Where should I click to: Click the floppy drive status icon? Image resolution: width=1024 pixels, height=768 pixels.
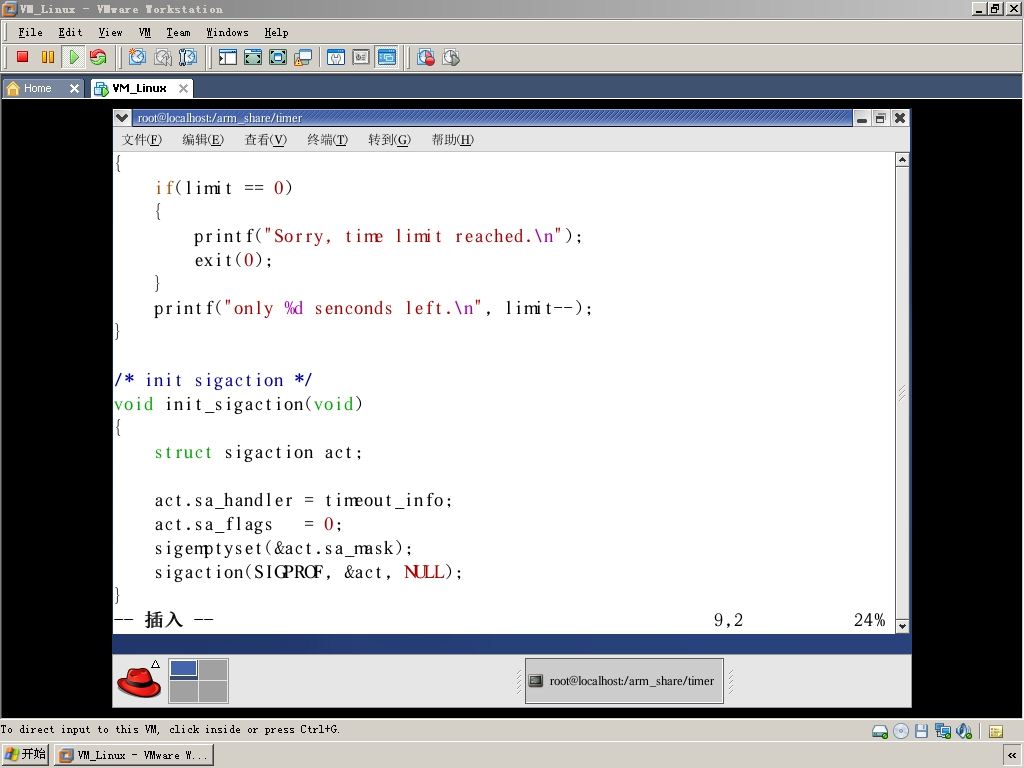point(921,731)
